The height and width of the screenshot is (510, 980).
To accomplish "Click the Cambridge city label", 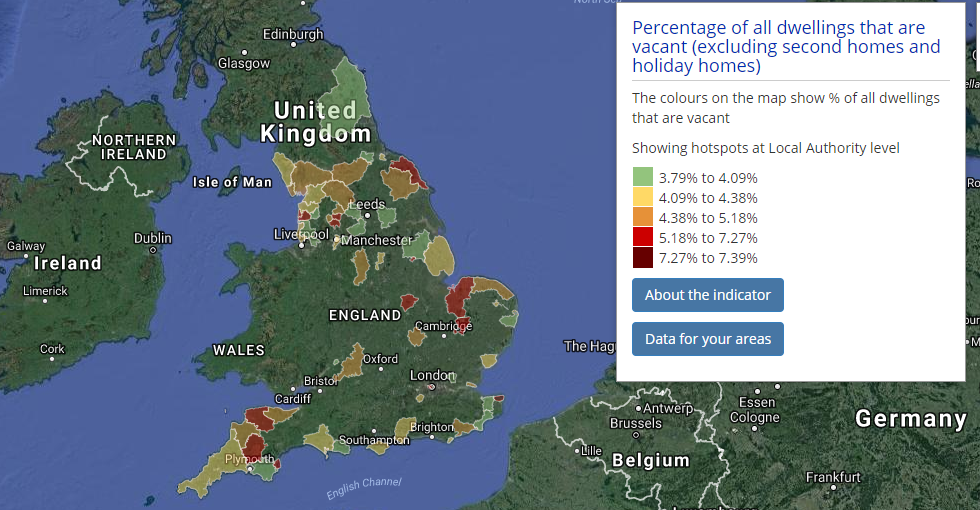I will pos(444,326).
